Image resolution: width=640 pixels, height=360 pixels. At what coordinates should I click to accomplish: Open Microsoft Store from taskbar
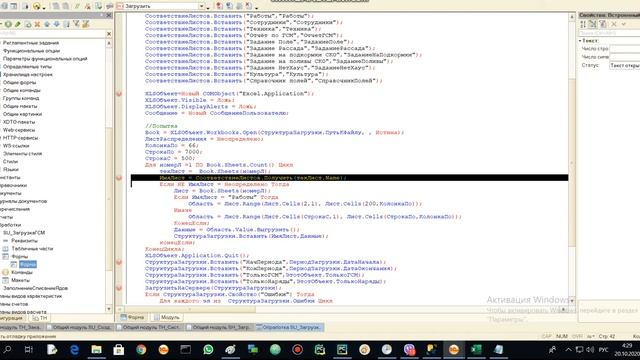click(119, 350)
